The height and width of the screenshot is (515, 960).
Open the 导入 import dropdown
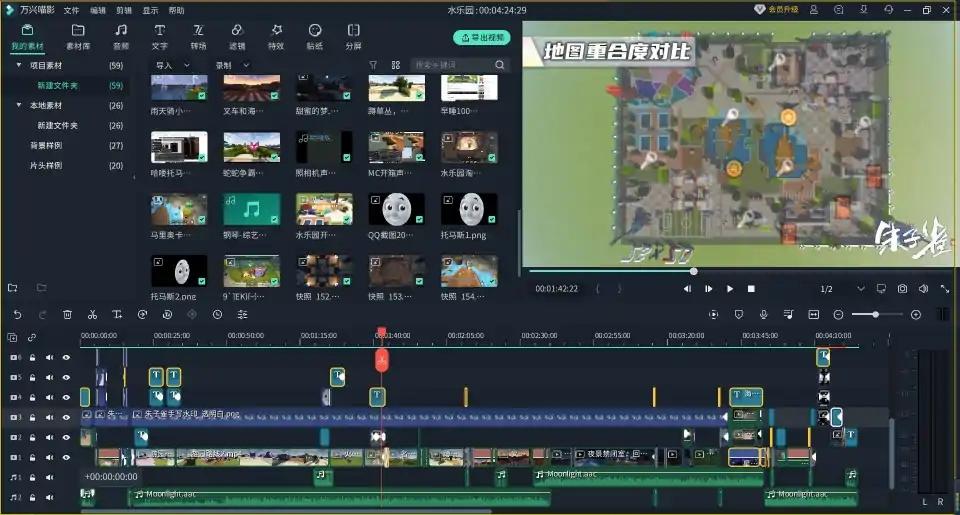[x=172, y=65]
